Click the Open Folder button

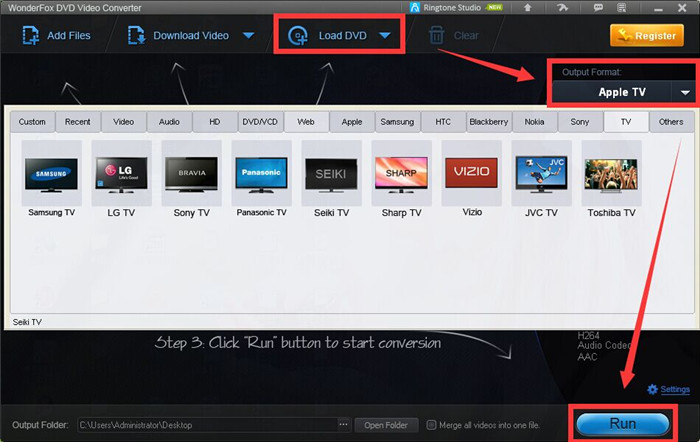coord(386,425)
